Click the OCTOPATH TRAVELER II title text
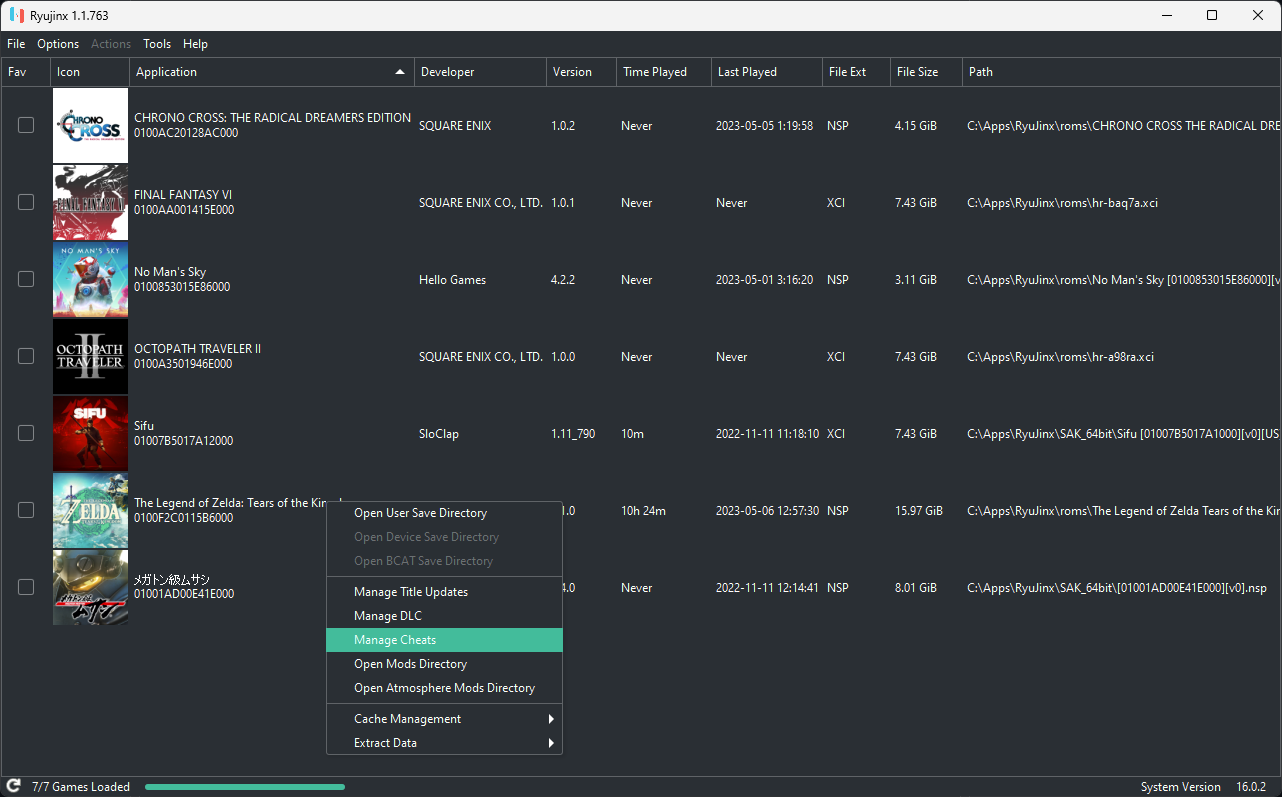 click(x=197, y=349)
